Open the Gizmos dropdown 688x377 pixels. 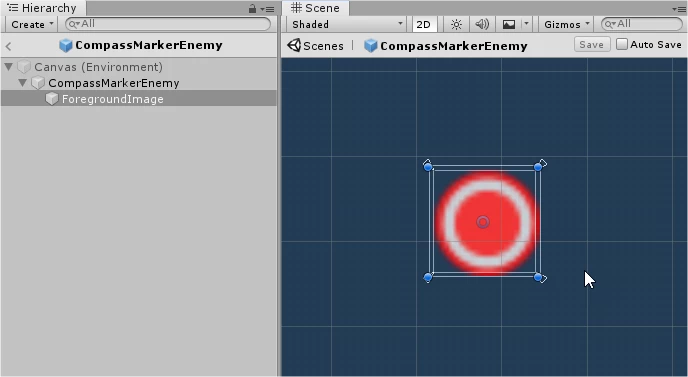(566, 25)
